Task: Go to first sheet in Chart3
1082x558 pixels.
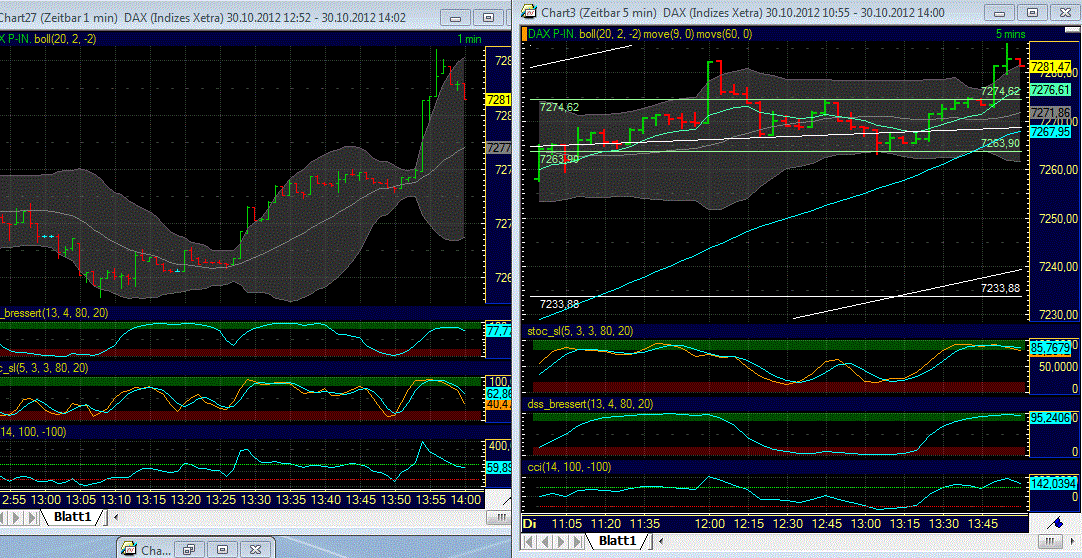Action: pyautogui.click(x=529, y=540)
